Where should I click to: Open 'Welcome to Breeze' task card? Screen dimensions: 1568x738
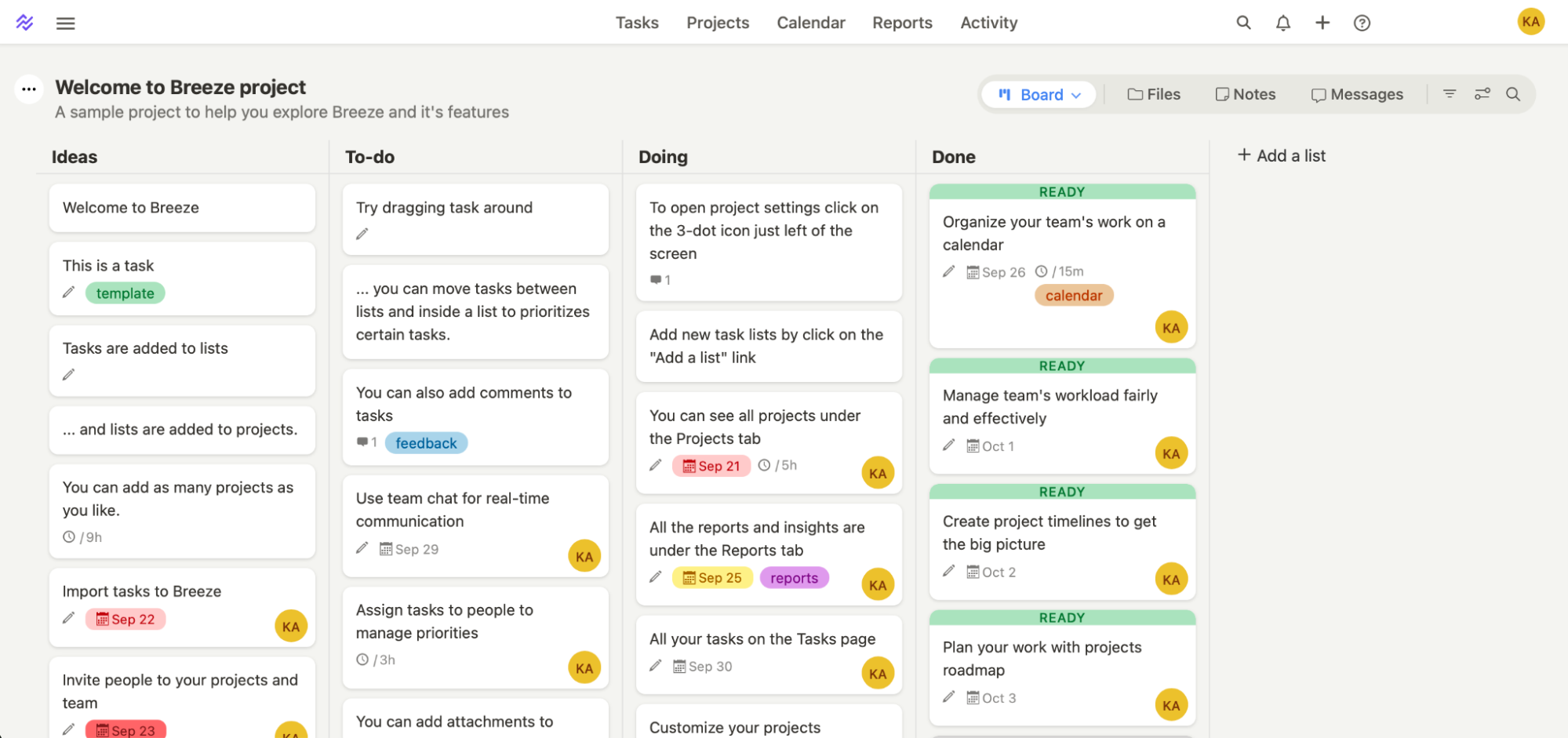click(182, 208)
